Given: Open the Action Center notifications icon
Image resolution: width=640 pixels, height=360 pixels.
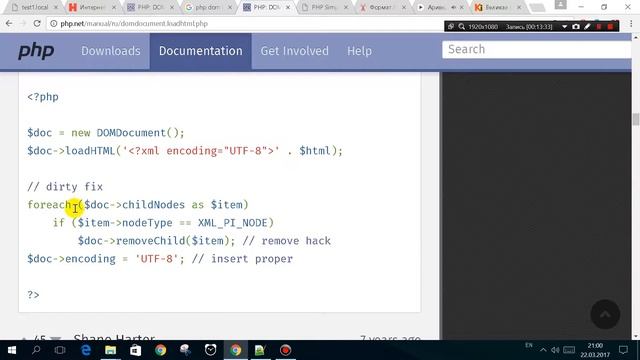Looking at the screenshot, I should (623, 350).
